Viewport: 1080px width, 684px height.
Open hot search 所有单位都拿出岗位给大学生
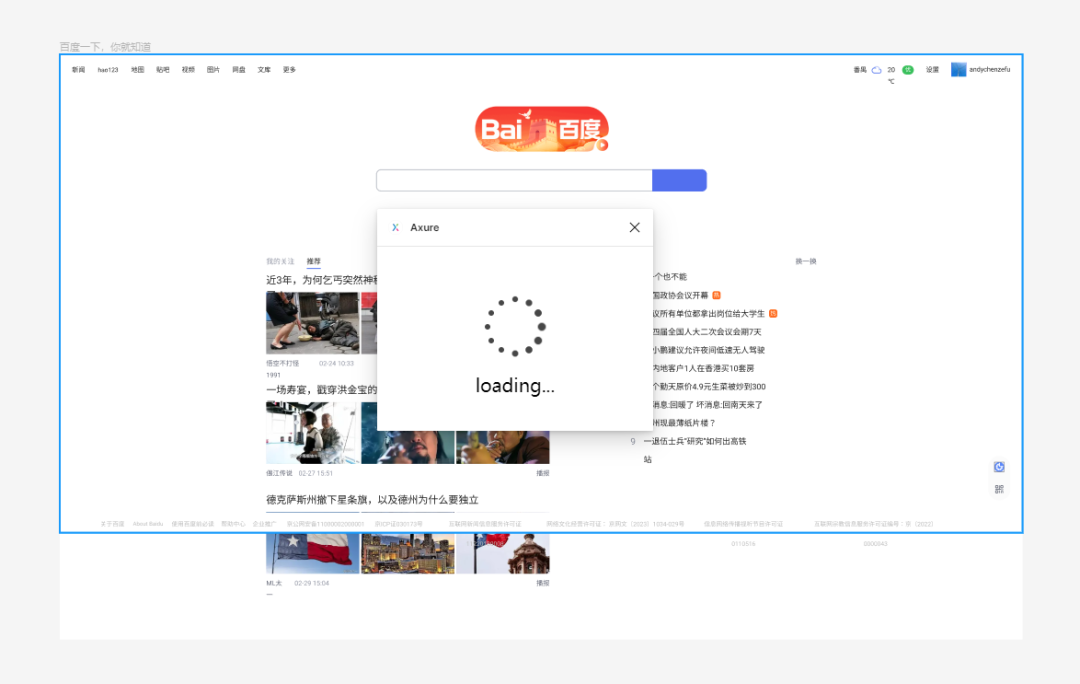709,313
